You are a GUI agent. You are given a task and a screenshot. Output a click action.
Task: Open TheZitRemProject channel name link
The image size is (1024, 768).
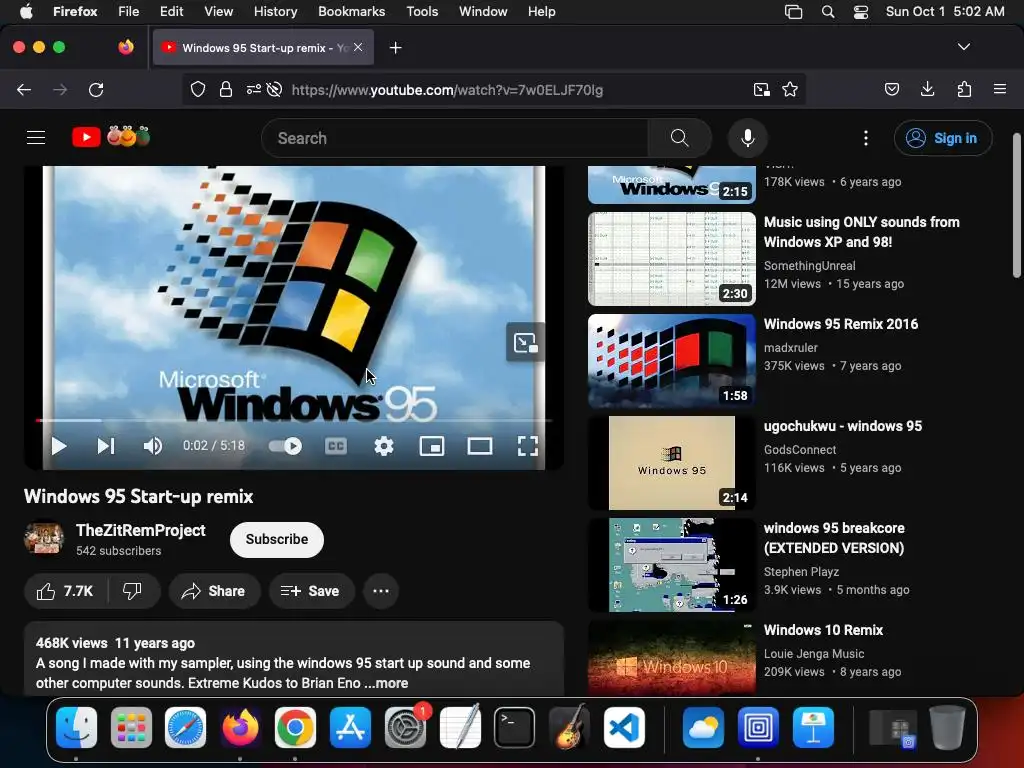(140, 530)
